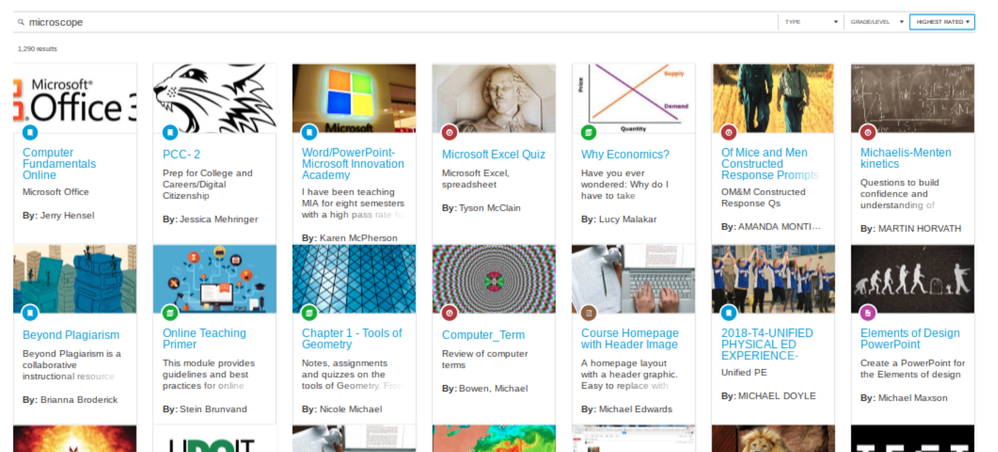Open Chapter 1 - Tools of Geometry link
The image size is (998, 452).
tap(352, 339)
